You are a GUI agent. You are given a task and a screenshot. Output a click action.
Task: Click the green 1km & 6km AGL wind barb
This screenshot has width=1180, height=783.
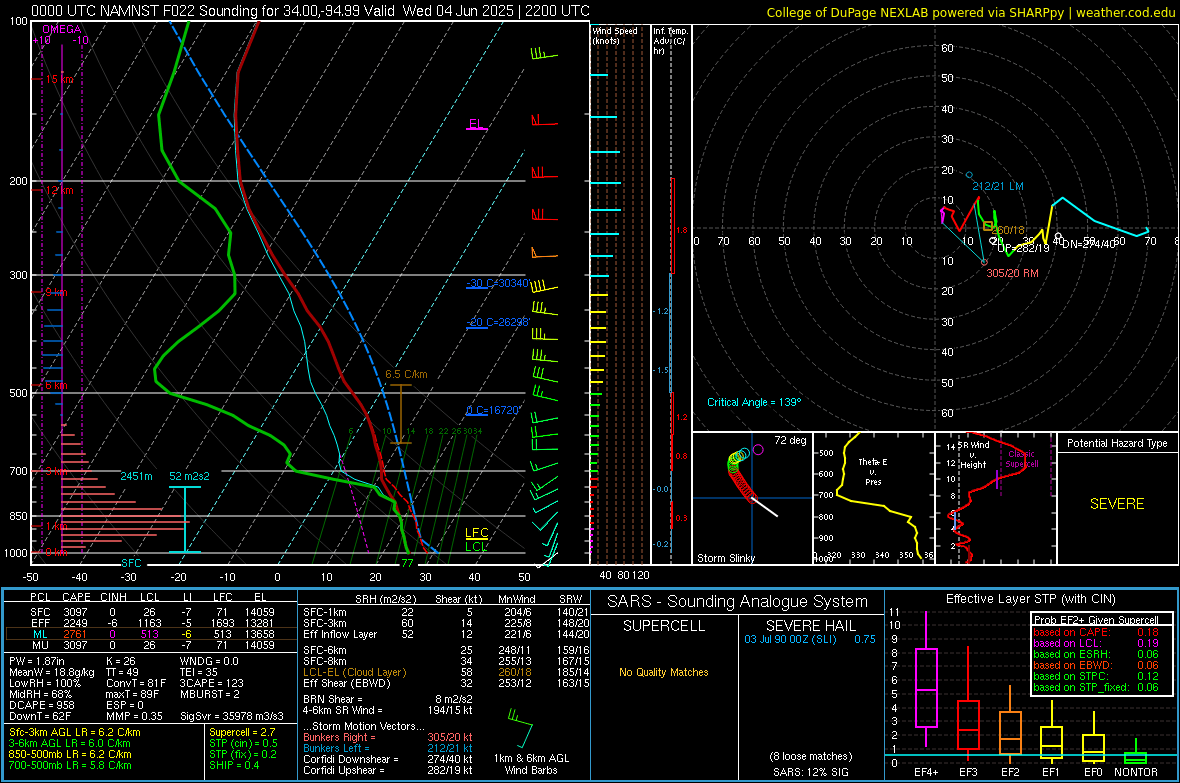519,727
